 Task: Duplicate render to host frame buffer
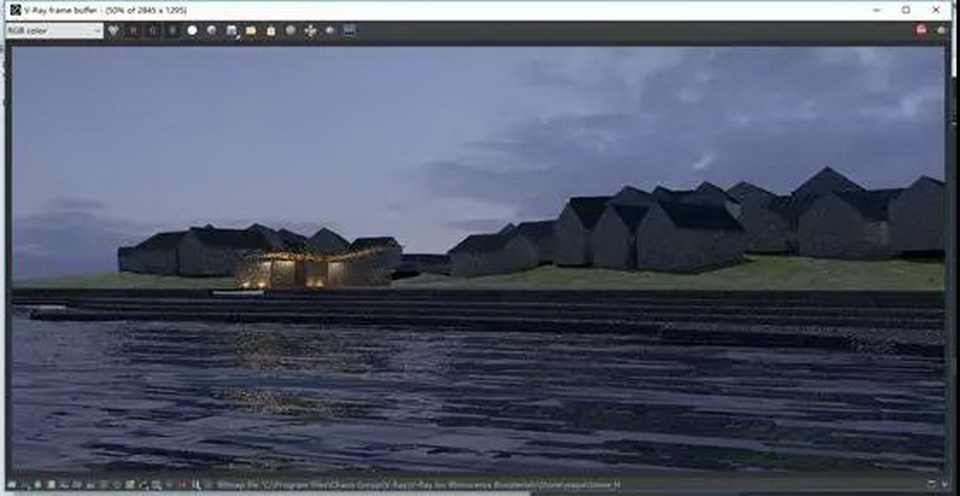[290, 30]
